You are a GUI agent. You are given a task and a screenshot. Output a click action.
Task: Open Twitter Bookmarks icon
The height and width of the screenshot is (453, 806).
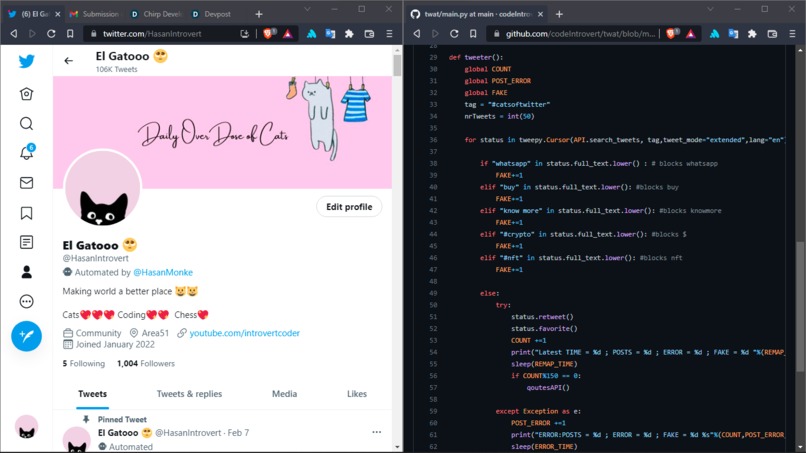pyautogui.click(x=27, y=213)
